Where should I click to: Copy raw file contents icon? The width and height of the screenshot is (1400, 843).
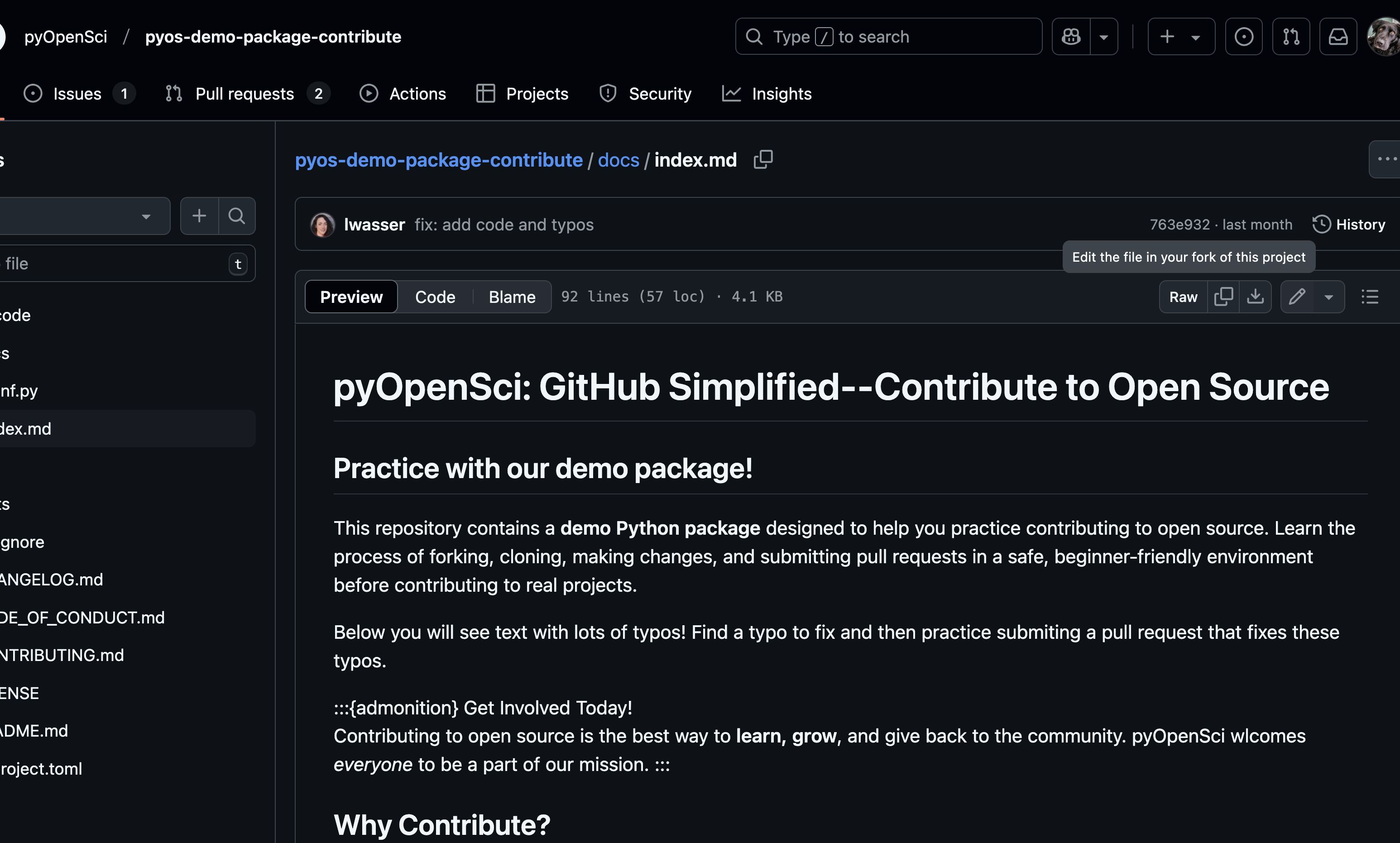(1223, 297)
